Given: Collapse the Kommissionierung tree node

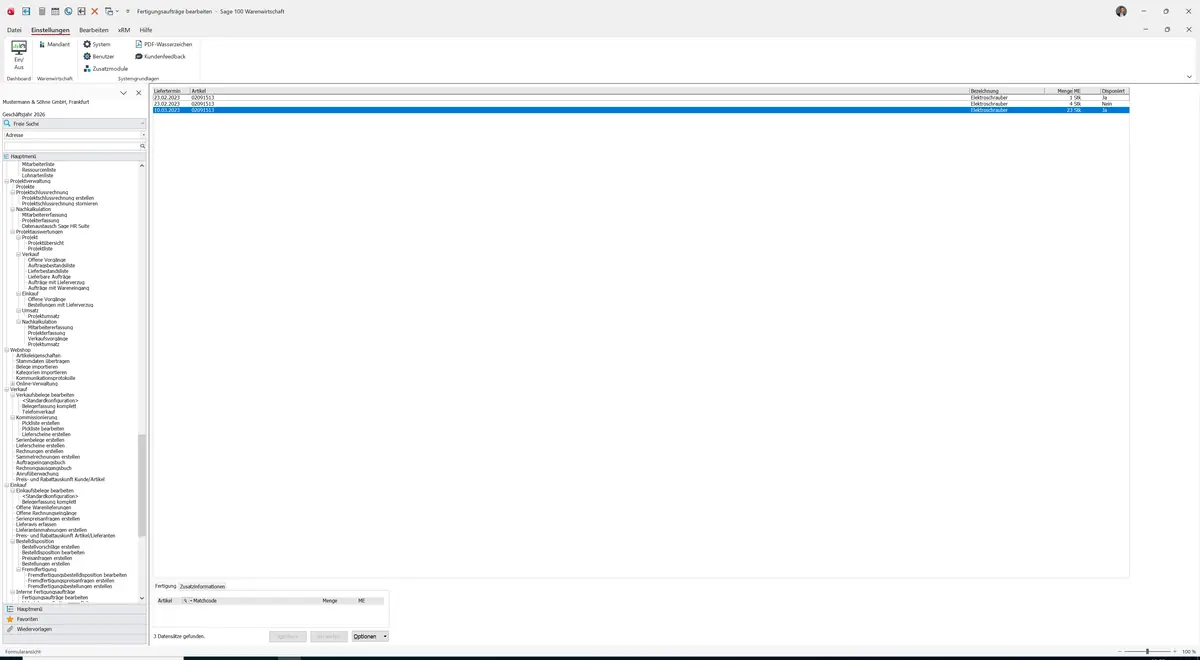Looking at the screenshot, I should (13, 417).
